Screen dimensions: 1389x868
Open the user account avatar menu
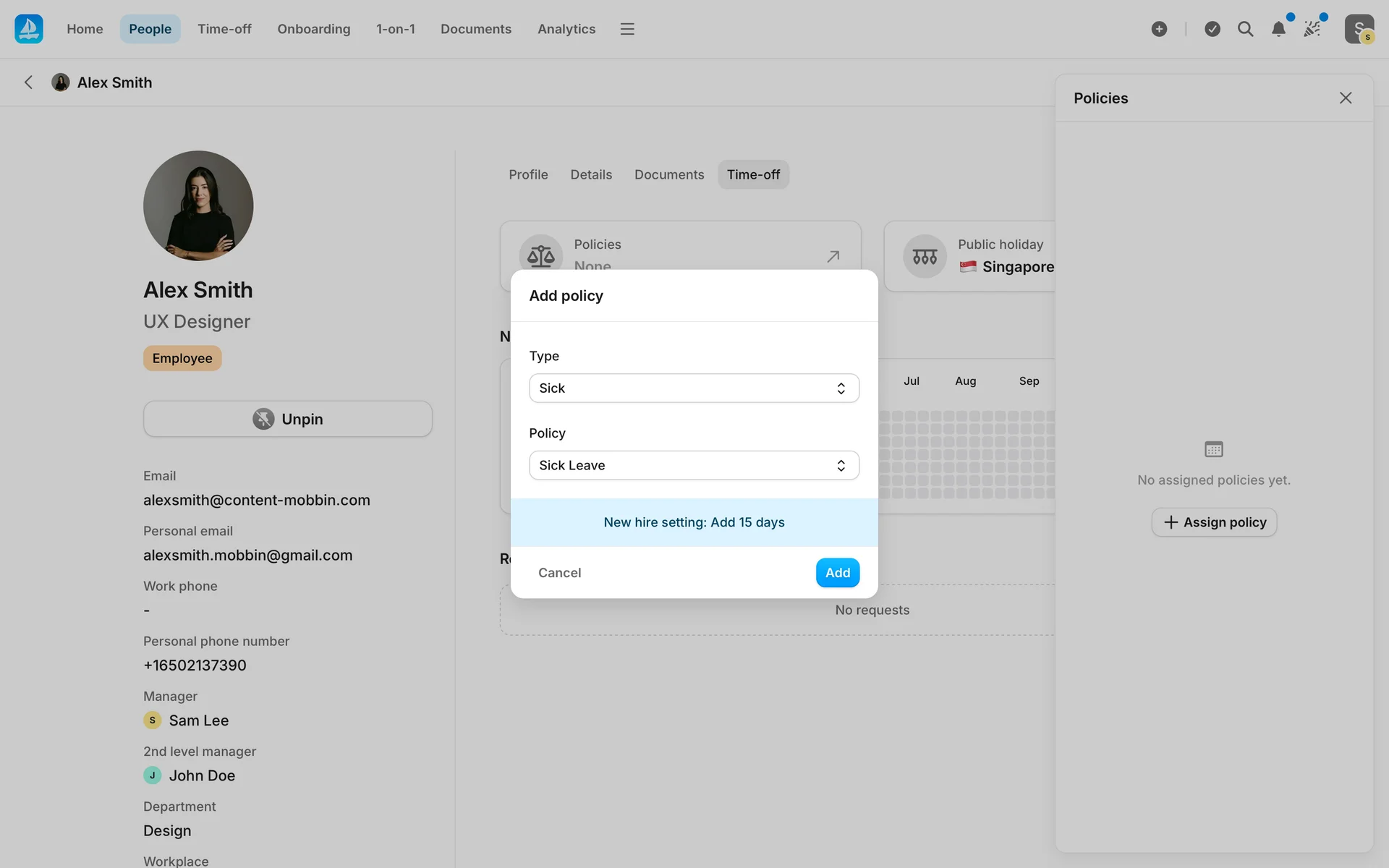click(1359, 29)
